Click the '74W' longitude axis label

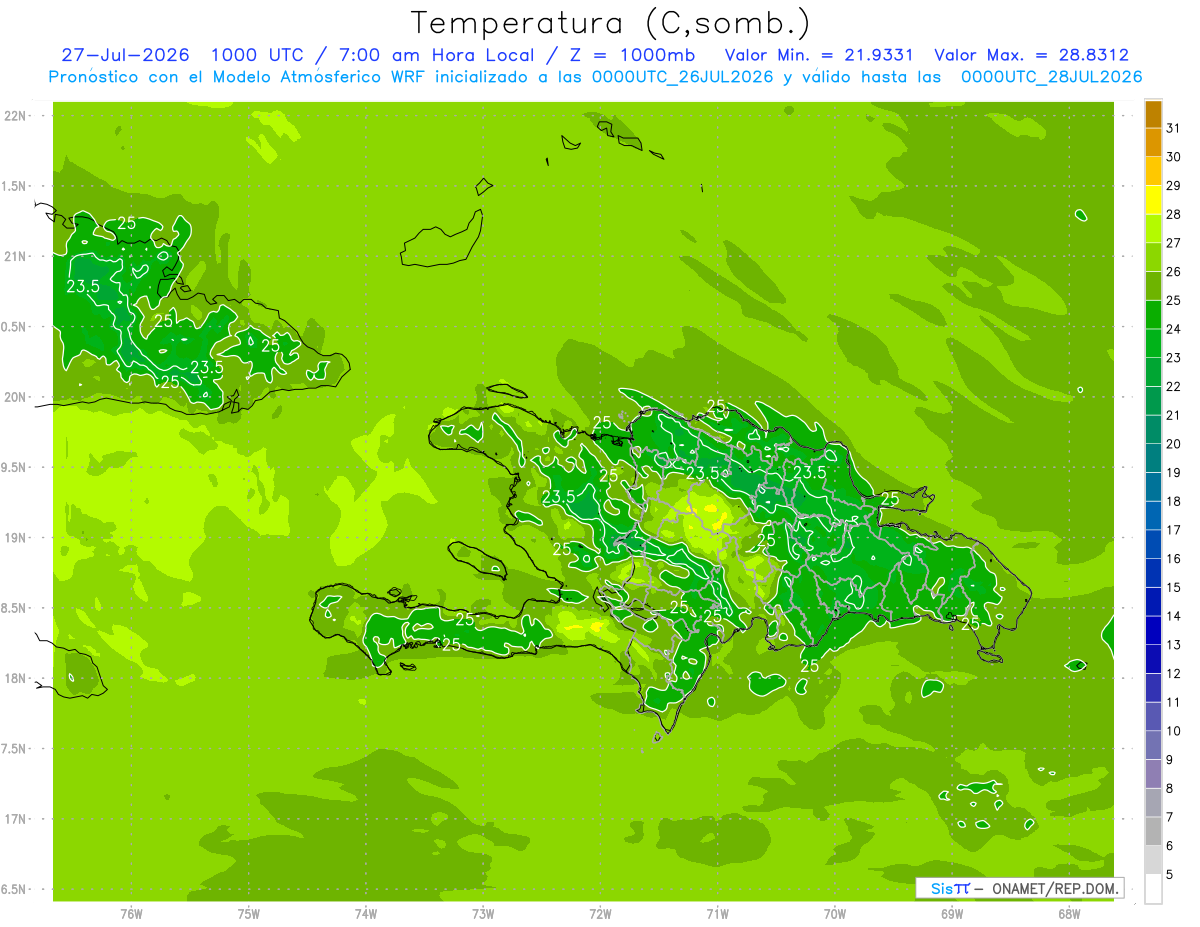[x=366, y=914]
